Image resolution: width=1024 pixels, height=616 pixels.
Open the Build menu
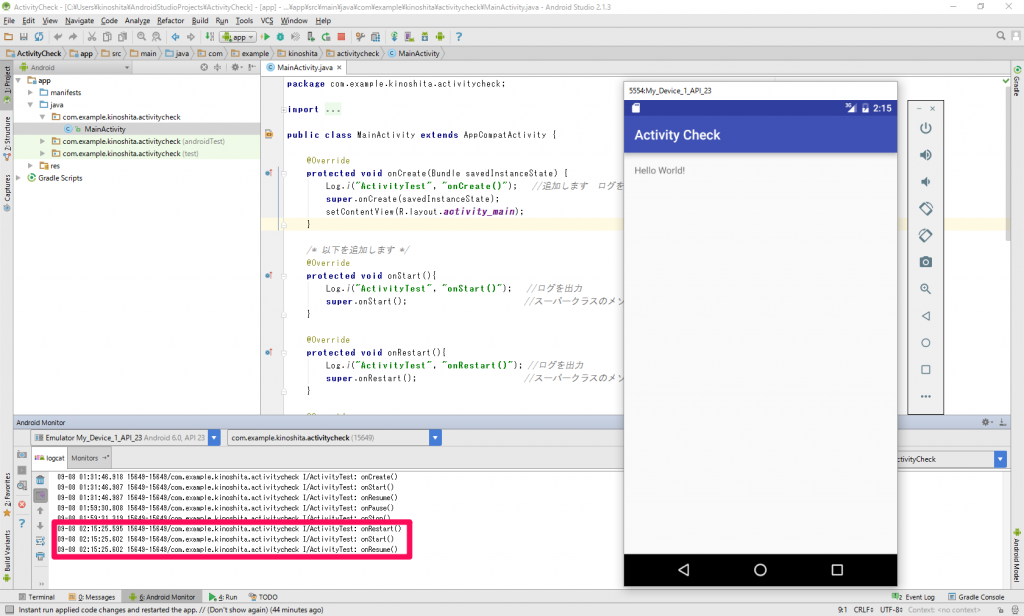coord(200,21)
